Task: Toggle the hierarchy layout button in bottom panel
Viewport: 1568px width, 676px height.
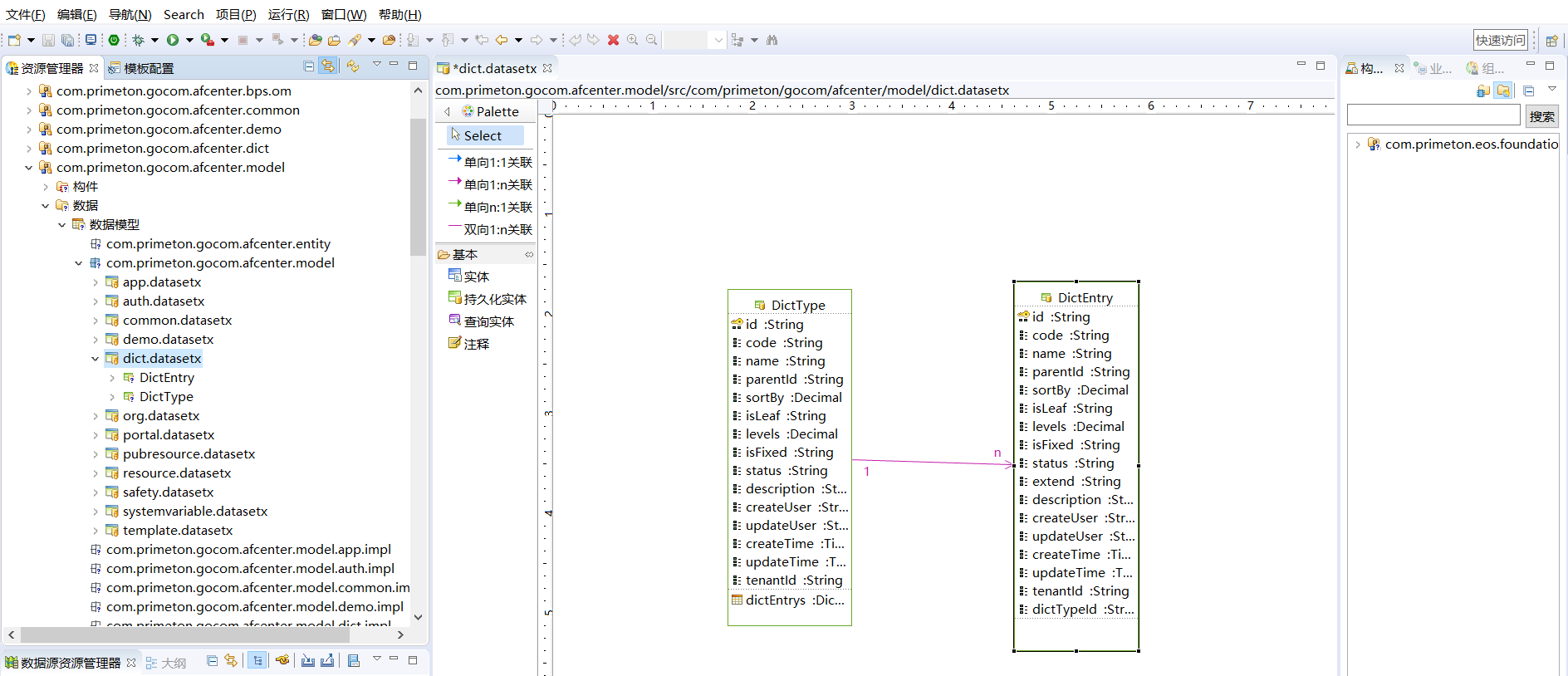Action: 257,661
